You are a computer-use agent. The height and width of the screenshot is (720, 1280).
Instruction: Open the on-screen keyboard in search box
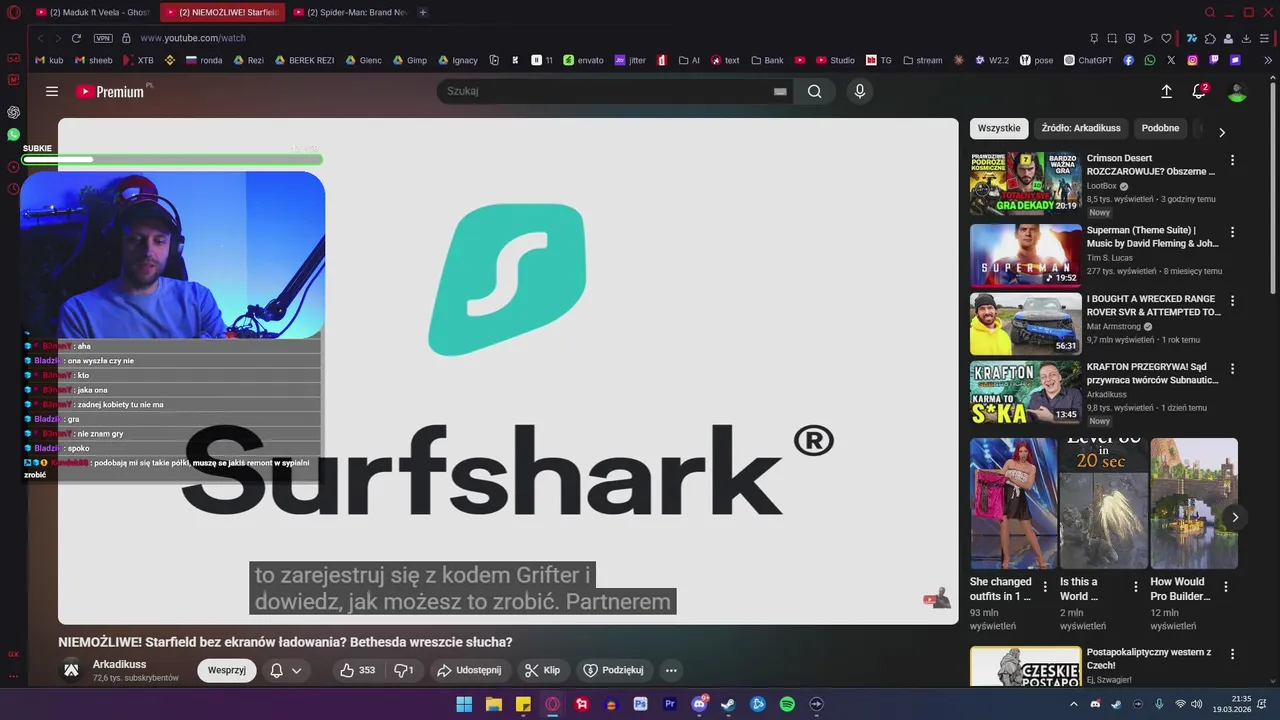pos(780,91)
